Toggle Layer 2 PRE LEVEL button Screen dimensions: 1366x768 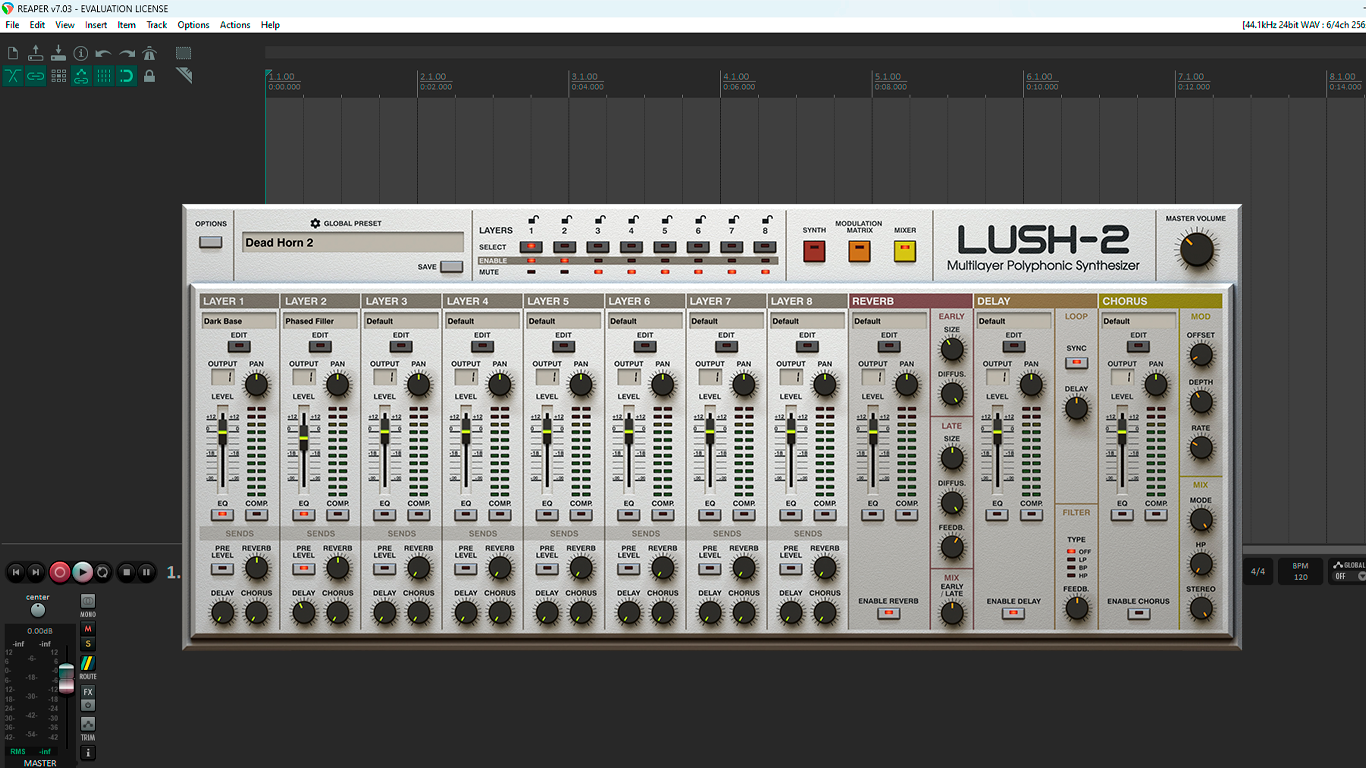[304, 568]
